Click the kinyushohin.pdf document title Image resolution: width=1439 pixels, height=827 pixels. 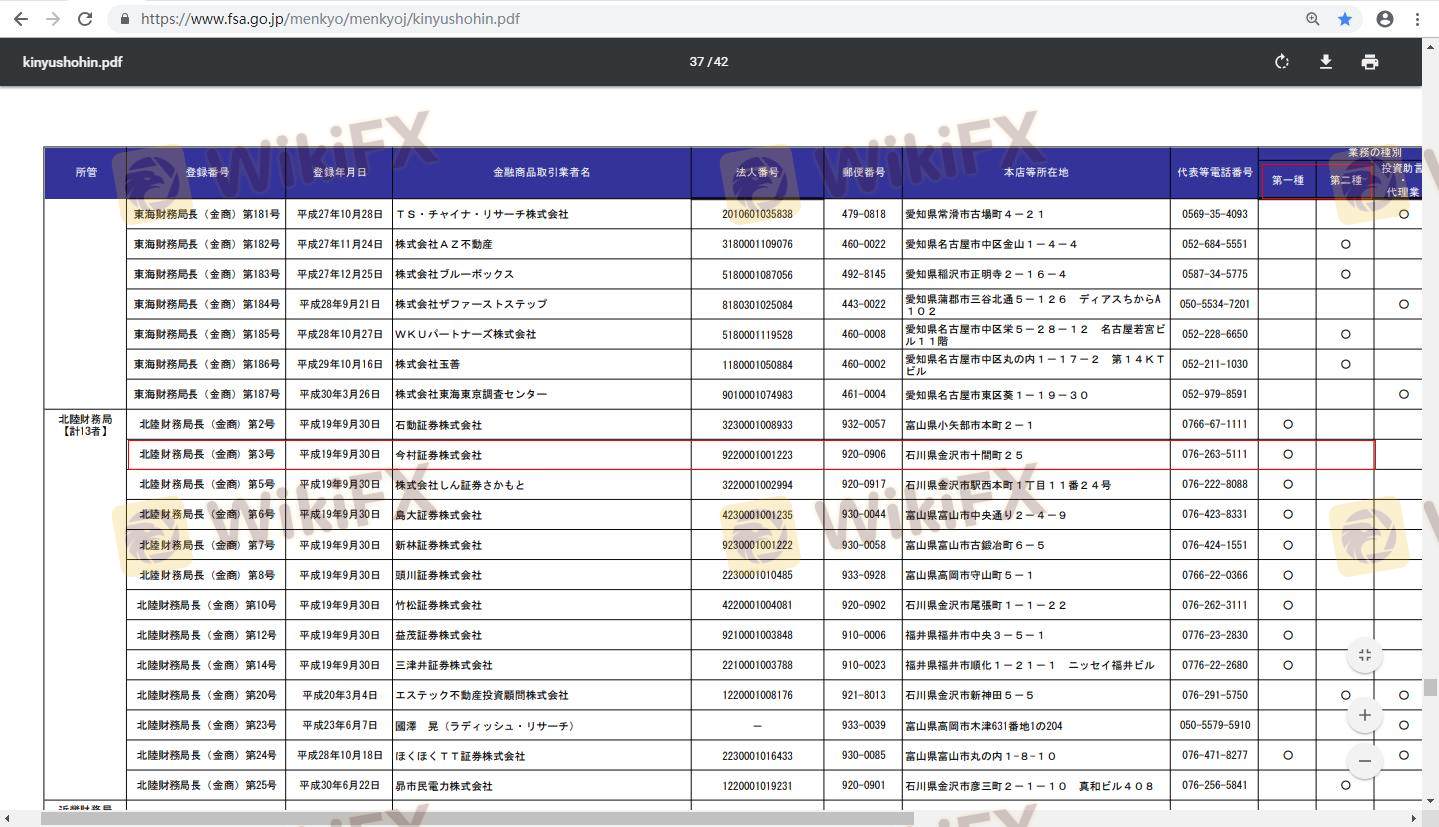coord(72,62)
